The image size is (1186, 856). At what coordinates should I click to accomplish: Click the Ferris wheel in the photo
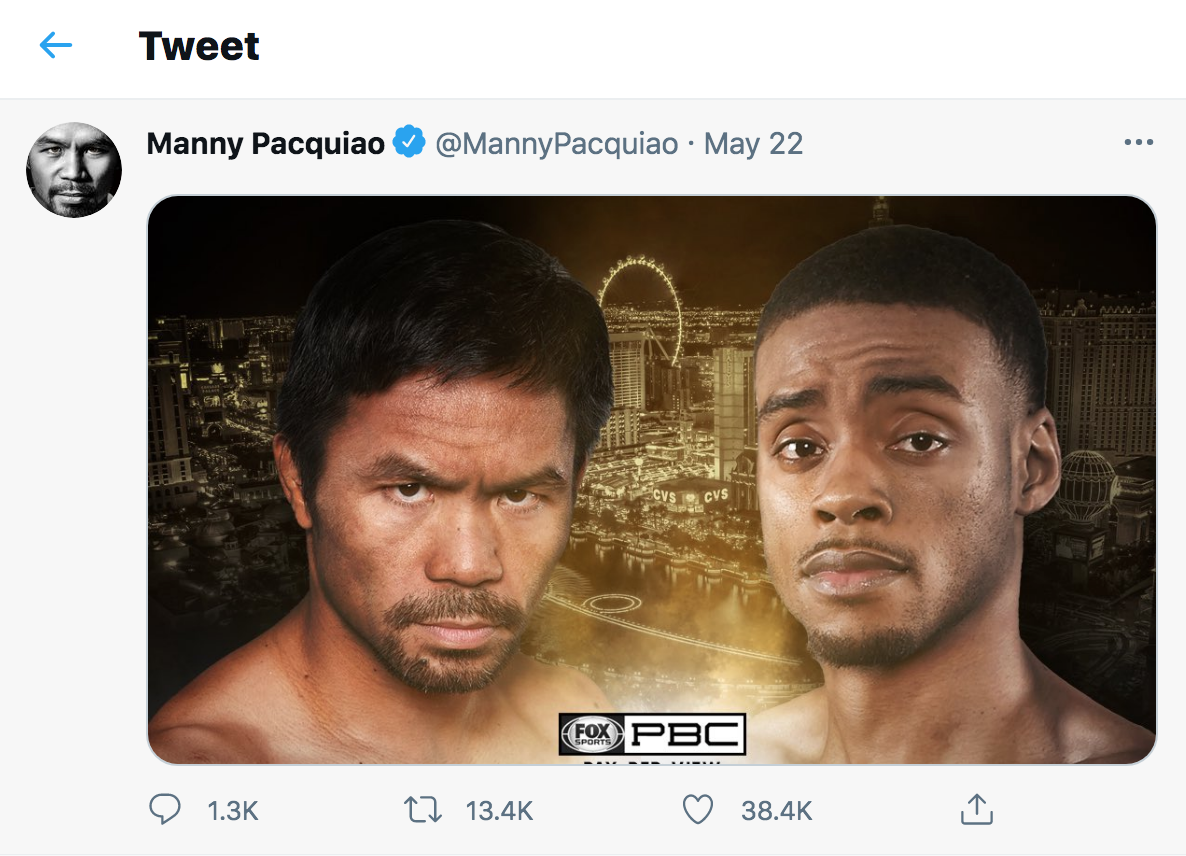pos(640,300)
